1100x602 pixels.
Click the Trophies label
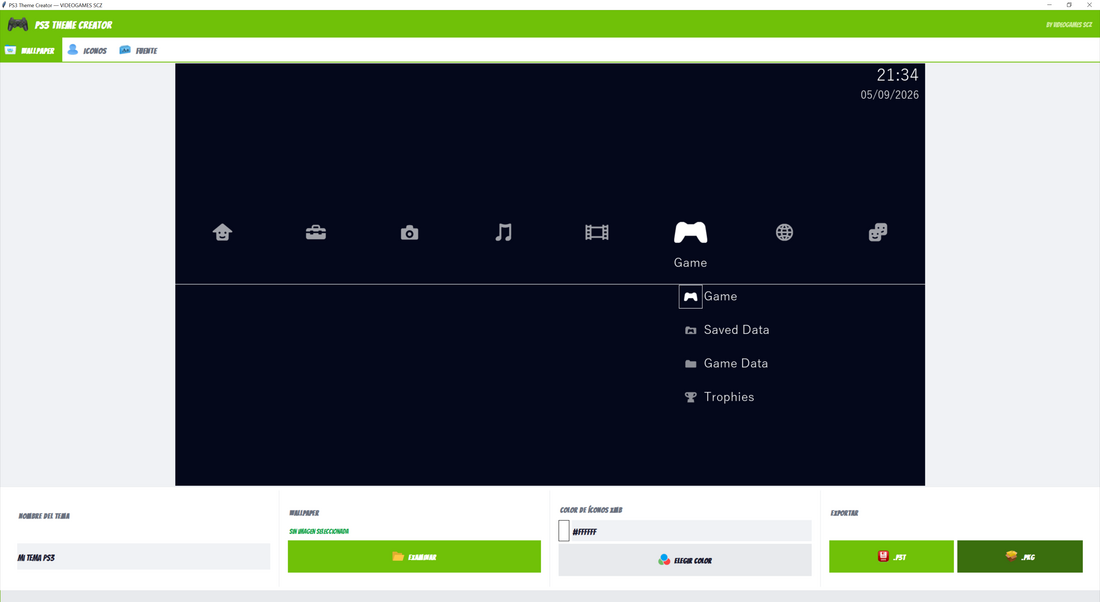[x=729, y=397]
